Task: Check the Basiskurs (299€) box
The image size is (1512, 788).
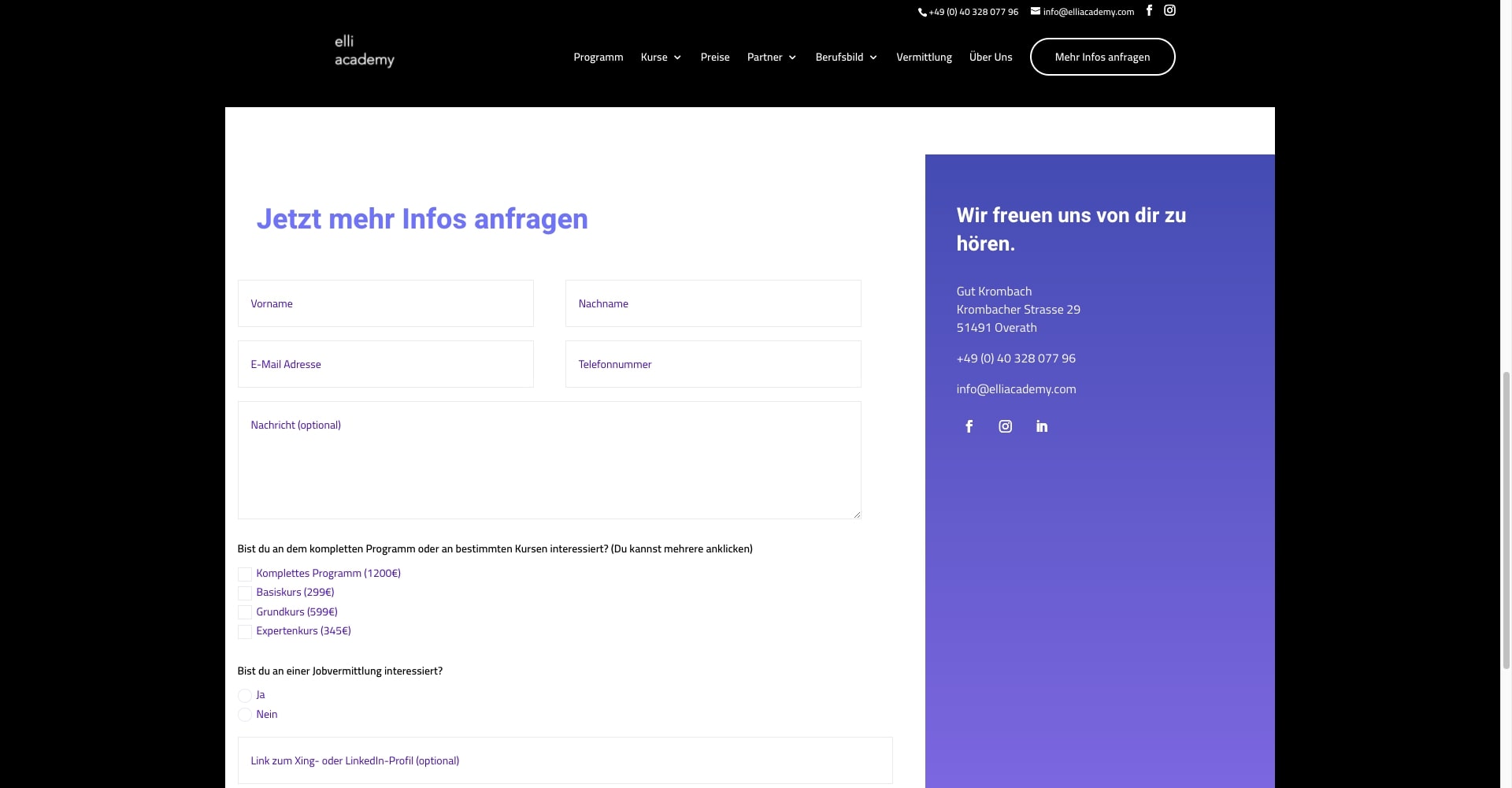Action: 245,593
